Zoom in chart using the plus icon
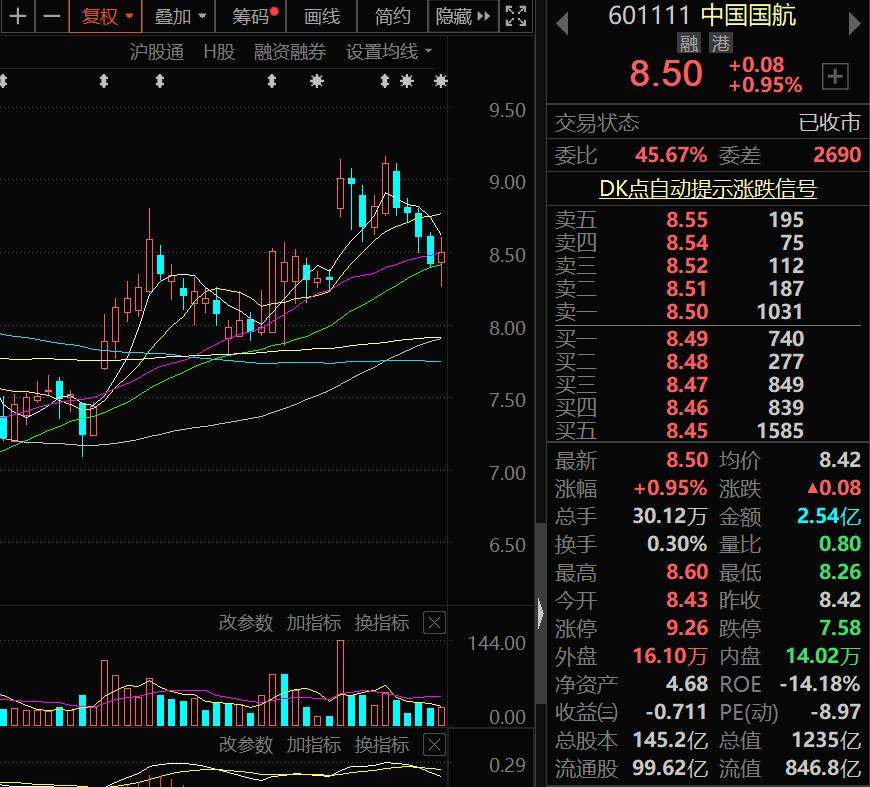Viewport: 870px width, 787px height. (16, 17)
